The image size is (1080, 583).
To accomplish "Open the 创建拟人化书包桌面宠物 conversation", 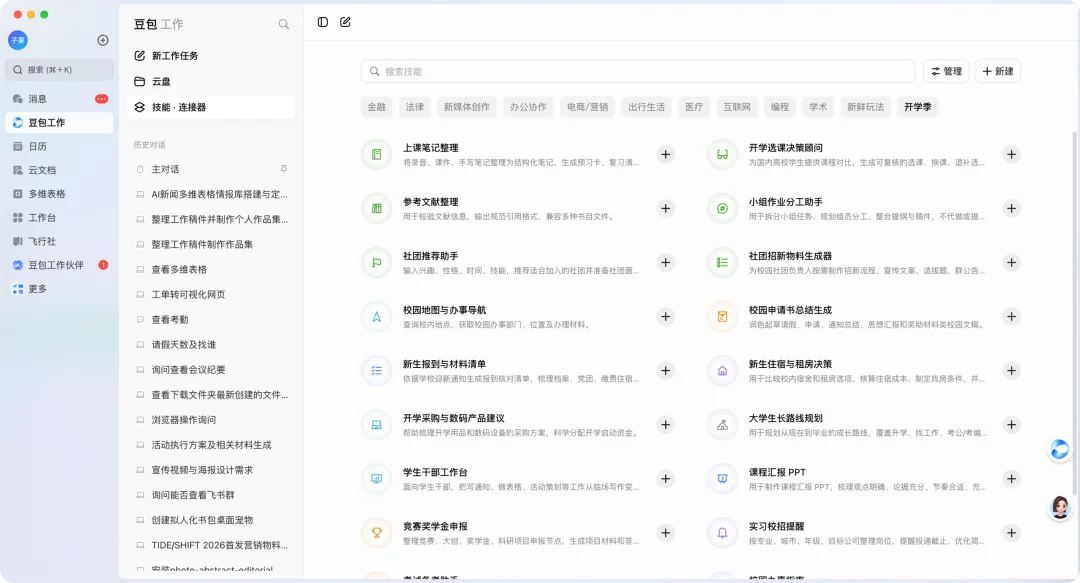I will pos(211,520).
